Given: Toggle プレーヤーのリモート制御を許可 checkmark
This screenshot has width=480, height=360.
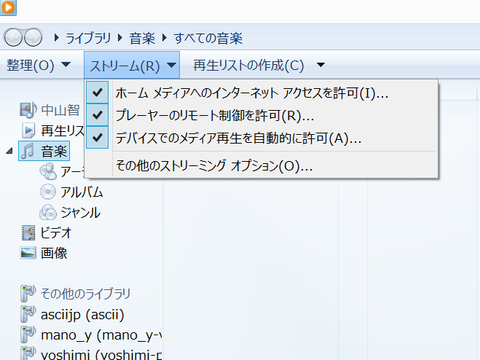Looking at the screenshot, I should coord(97,115).
